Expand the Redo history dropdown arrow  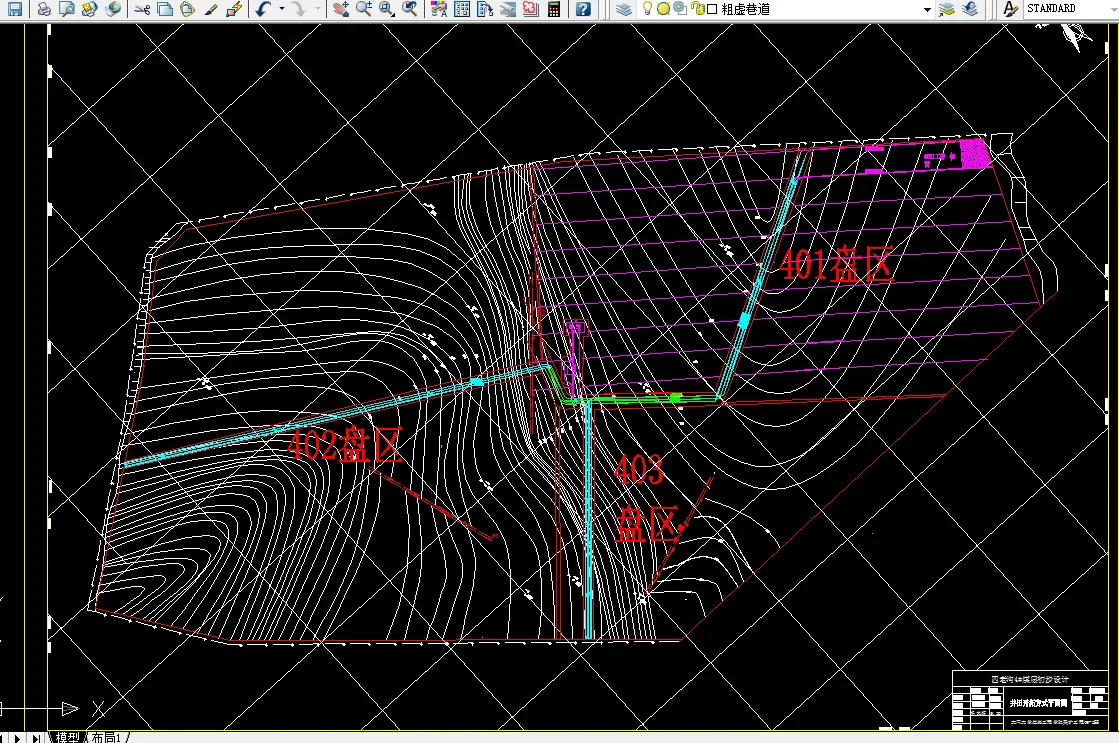tap(318, 9)
